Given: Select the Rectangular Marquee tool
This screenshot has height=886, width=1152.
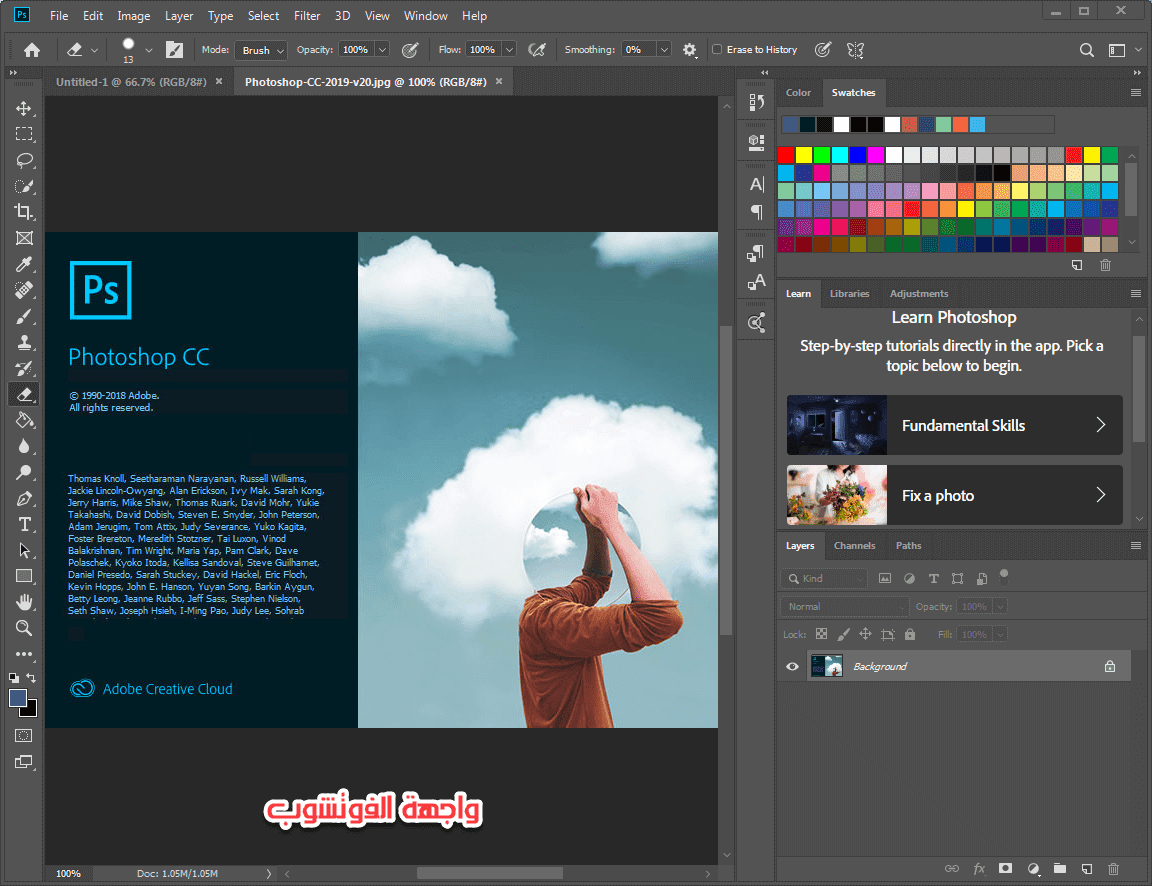Looking at the screenshot, I should (x=24, y=134).
